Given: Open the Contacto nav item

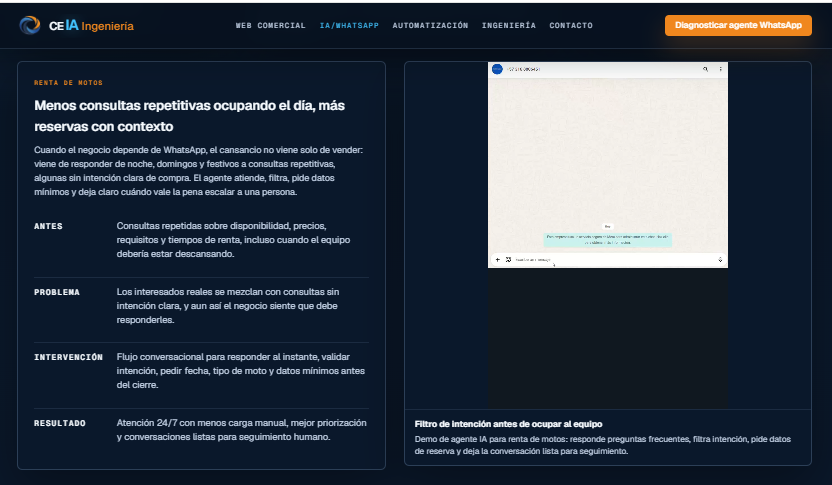Looking at the screenshot, I should pyautogui.click(x=571, y=25).
